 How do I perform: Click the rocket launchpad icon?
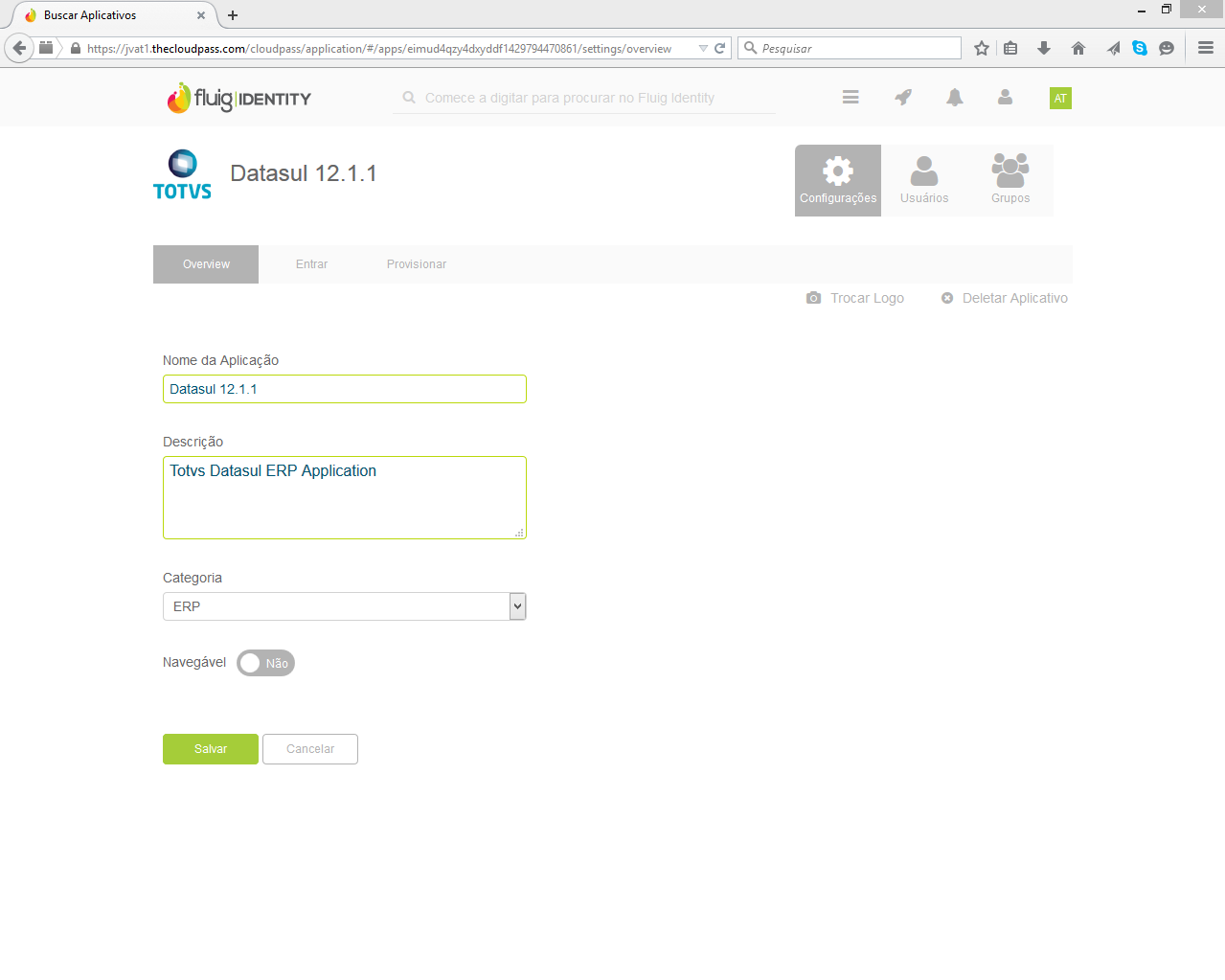(x=903, y=98)
